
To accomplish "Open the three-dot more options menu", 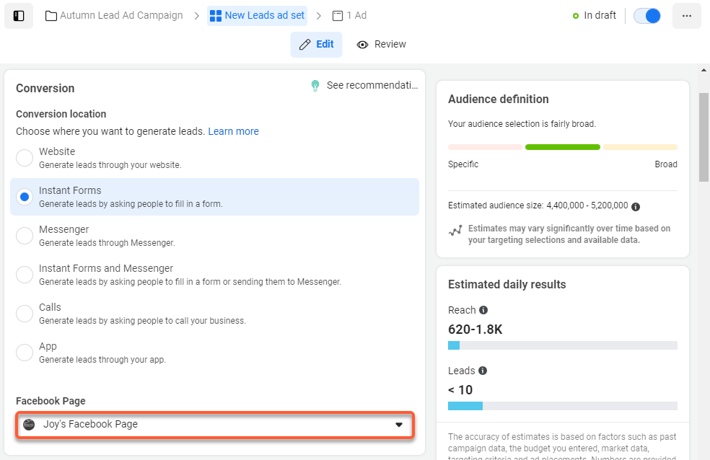I will pos(686,16).
